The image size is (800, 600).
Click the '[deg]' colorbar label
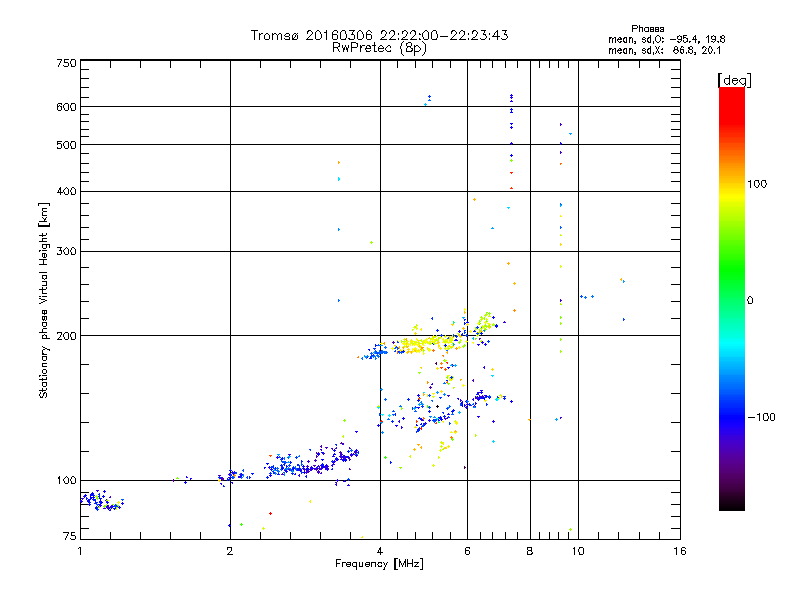pyautogui.click(x=734, y=80)
